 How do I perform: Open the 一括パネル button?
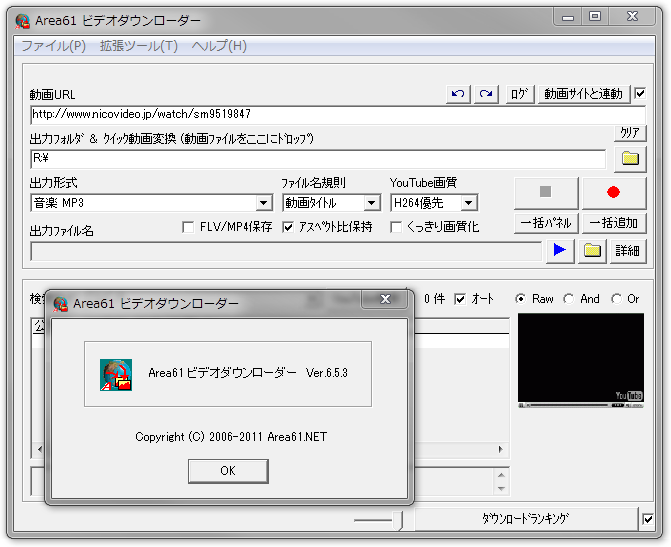coord(546,223)
